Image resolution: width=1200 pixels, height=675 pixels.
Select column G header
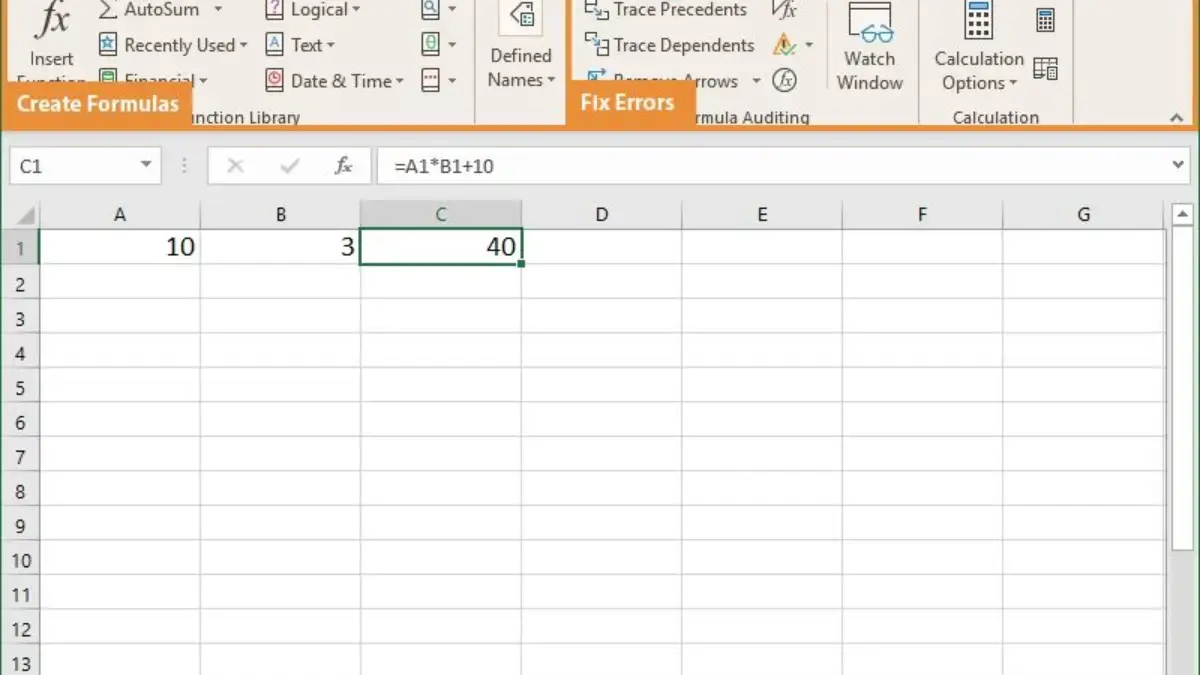(1084, 215)
